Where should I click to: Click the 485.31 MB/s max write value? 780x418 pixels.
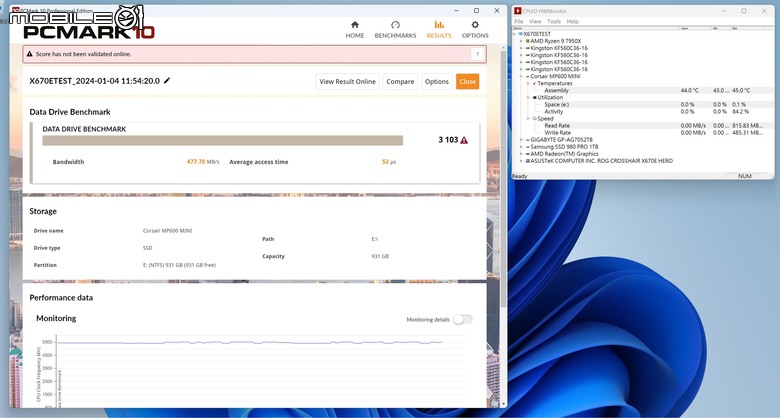click(x=747, y=133)
